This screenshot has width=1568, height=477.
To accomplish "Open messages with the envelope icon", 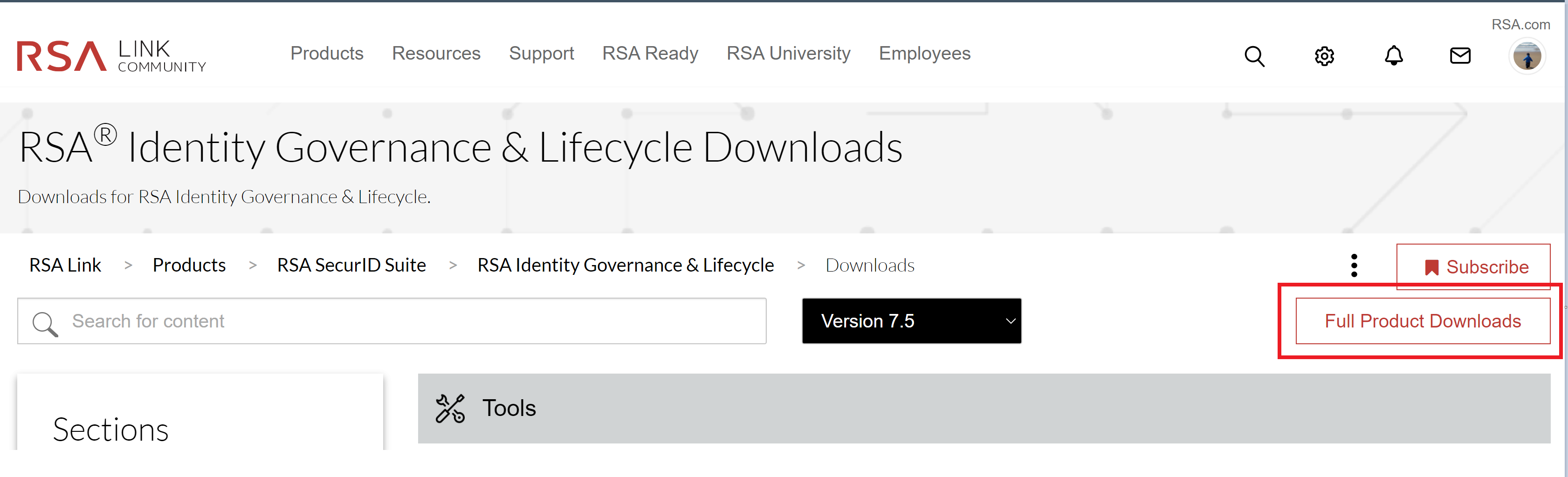I will tap(1460, 56).
